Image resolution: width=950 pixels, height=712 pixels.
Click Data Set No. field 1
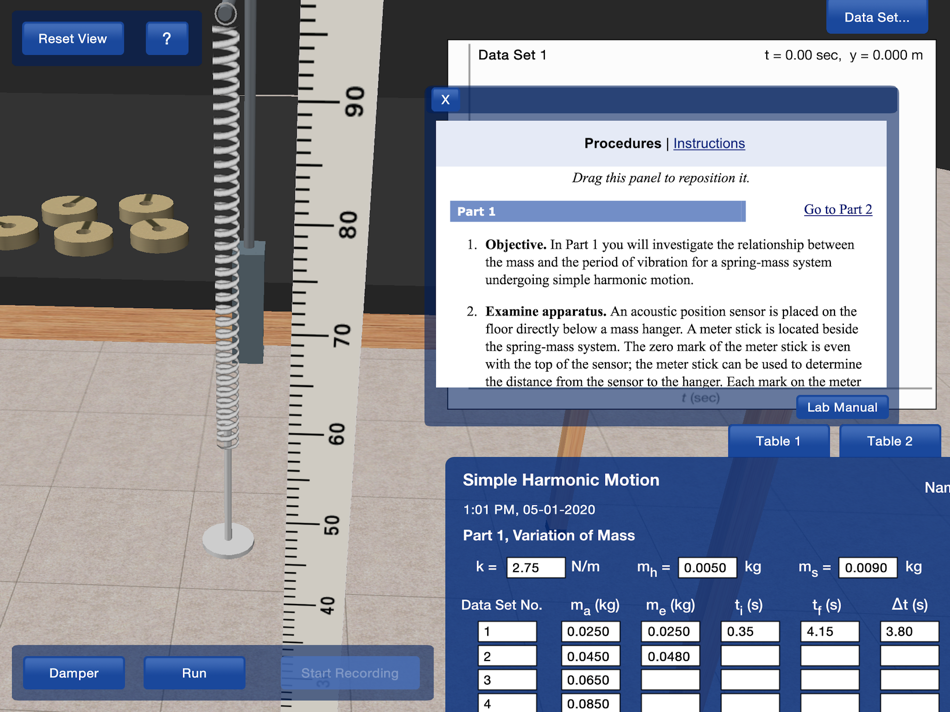pos(507,631)
